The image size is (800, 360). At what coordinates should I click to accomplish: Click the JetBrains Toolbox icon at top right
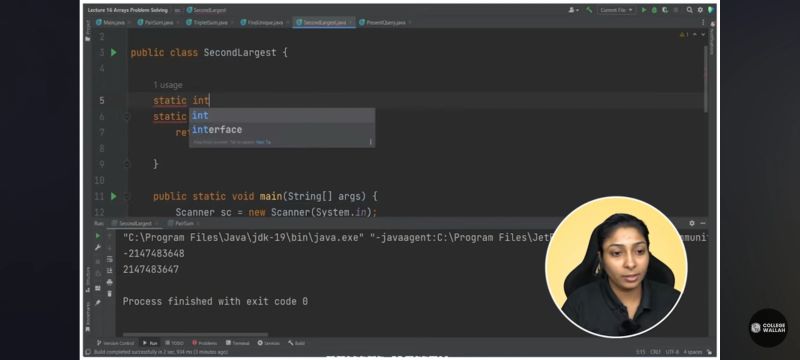pos(710,10)
